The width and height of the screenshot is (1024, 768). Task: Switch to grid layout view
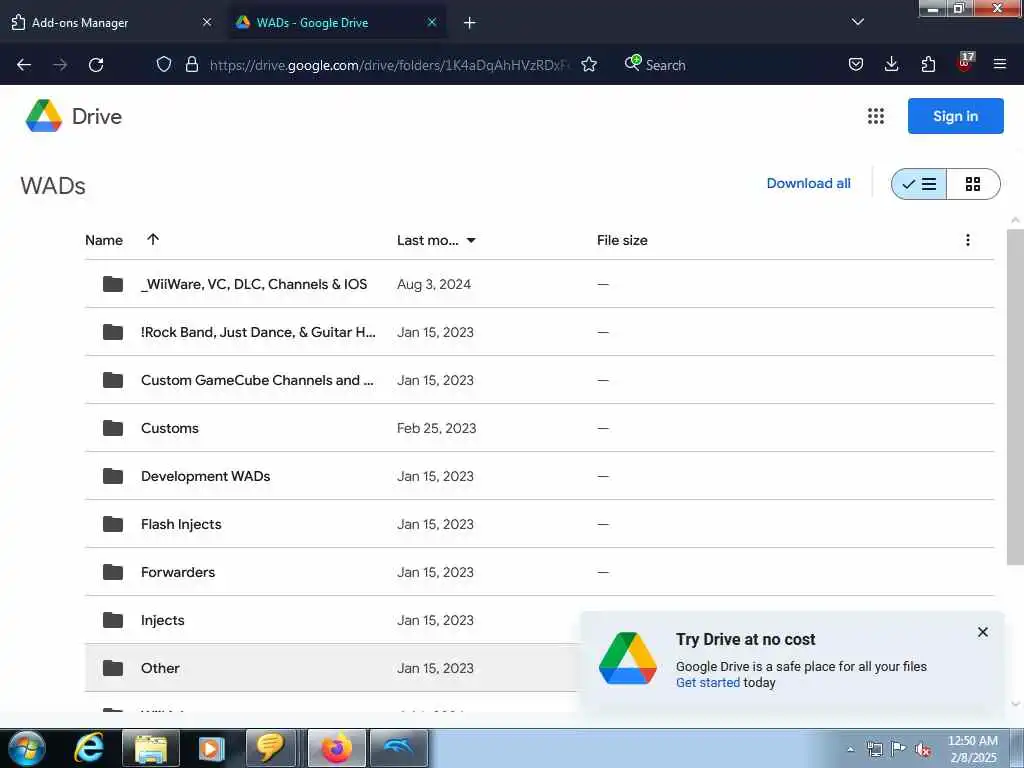coord(973,184)
